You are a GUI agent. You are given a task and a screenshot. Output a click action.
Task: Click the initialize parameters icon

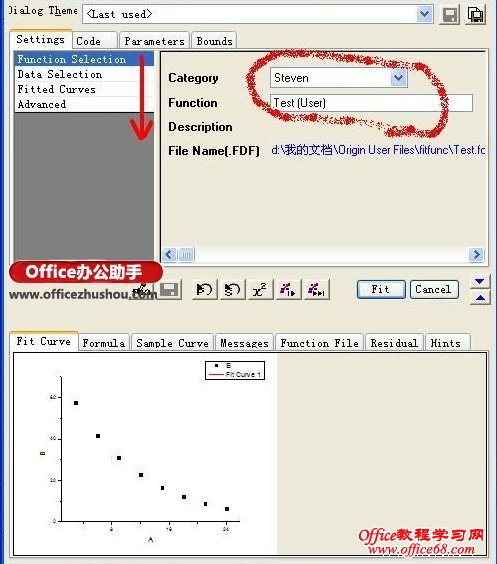[x=204, y=290]
